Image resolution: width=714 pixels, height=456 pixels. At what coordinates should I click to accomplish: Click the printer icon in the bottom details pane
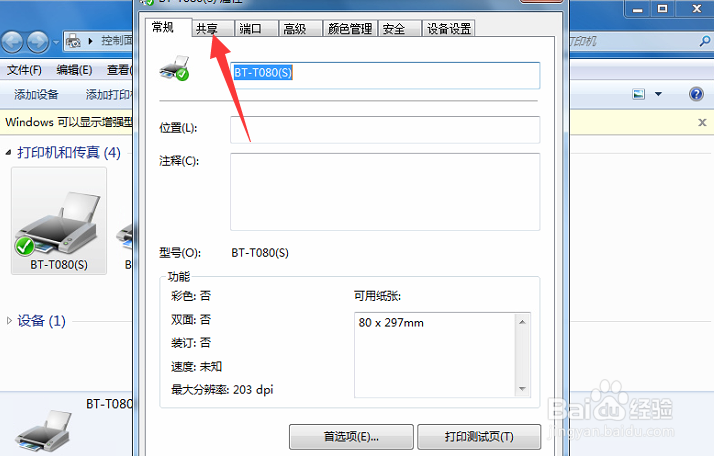click(45, 430)
